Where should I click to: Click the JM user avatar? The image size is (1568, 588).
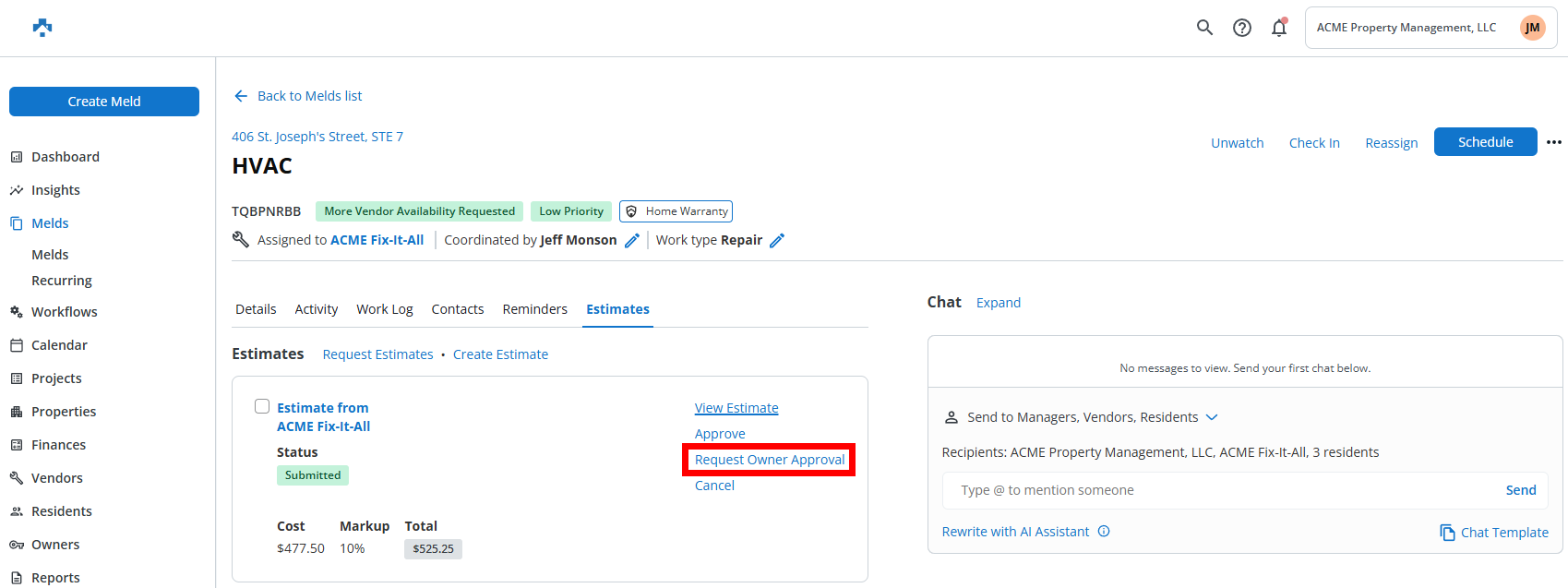click(1532, 28)
